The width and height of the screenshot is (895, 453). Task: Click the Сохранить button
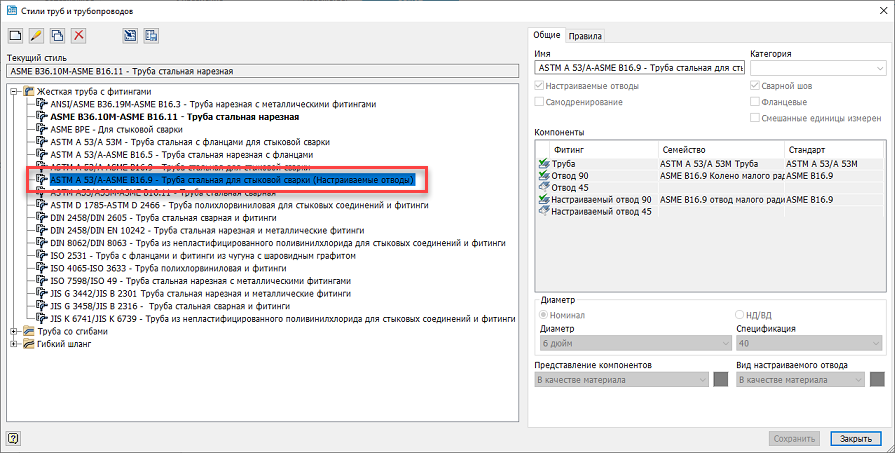[x=794, y=439]
